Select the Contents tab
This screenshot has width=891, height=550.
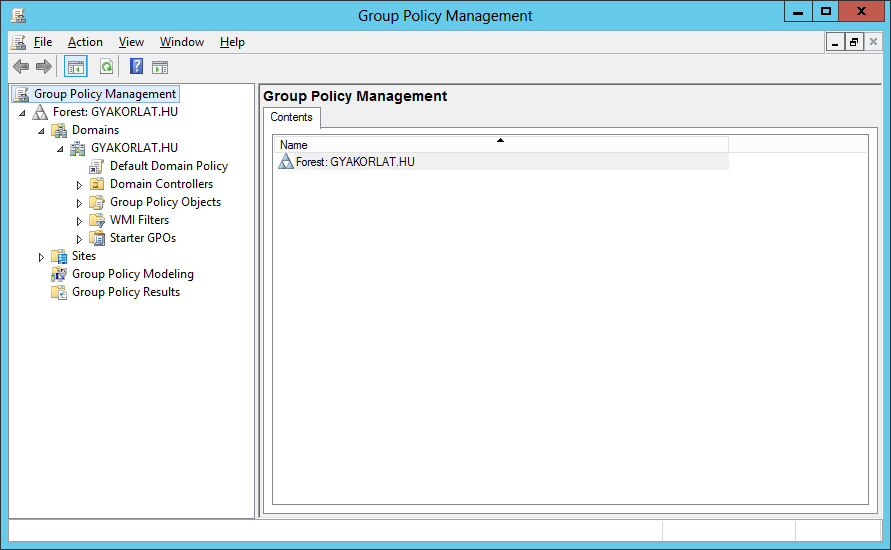(292, 117)
